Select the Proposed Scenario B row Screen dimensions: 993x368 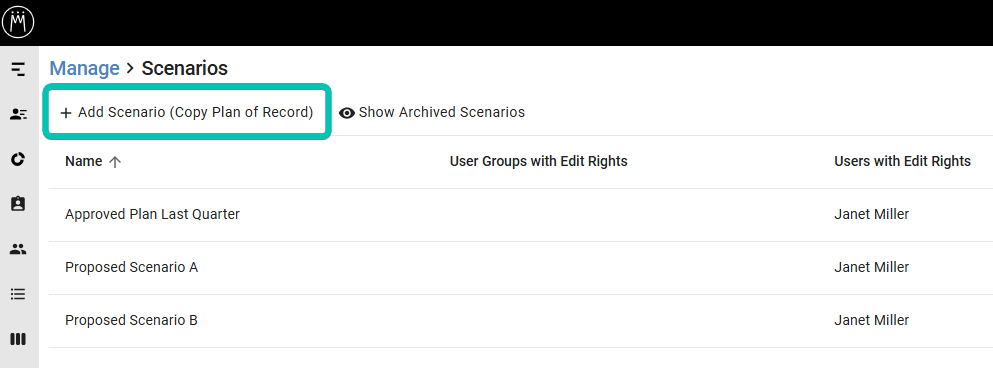pos(521,320)
